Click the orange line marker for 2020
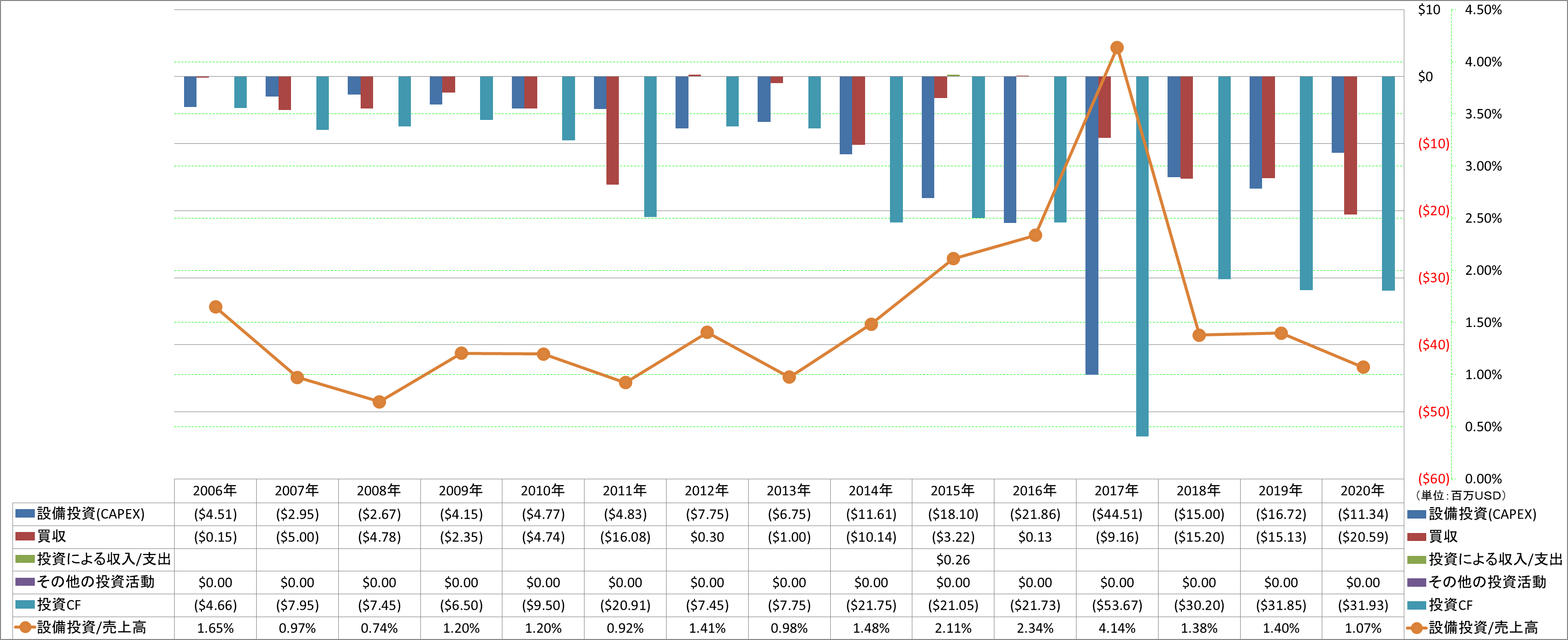Viewport: 1568px width, 640px height. pyautogui.click(x=1363, y=367)
